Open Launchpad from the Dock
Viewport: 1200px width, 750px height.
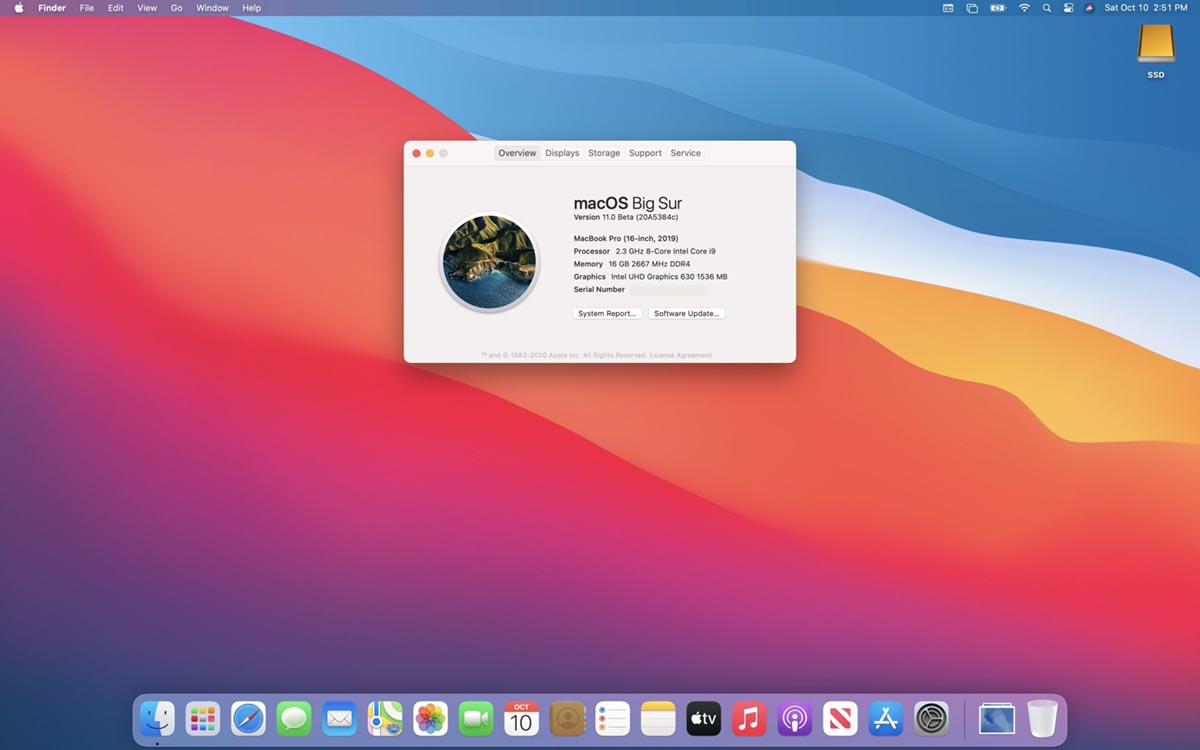click(203, 718)
